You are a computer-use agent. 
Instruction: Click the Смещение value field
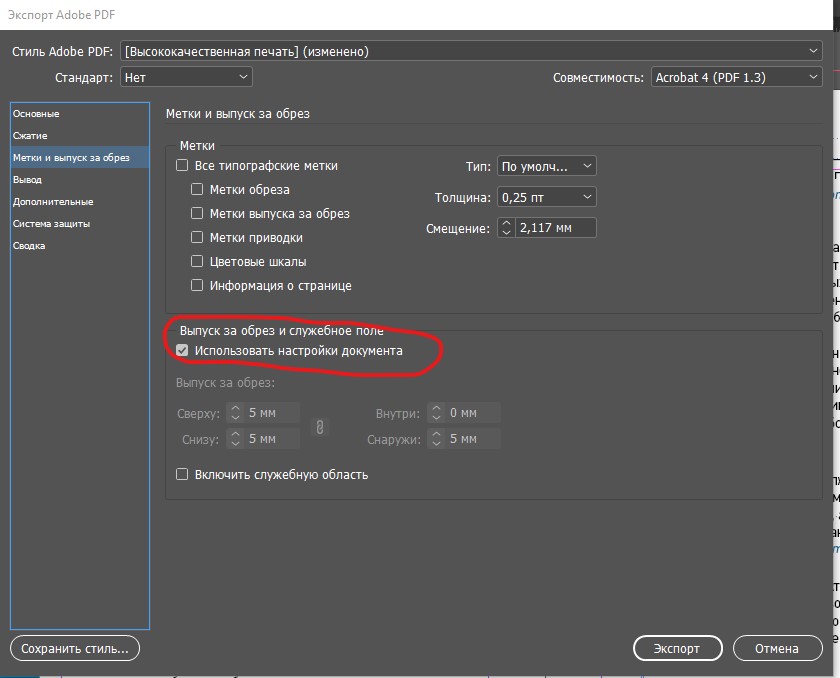pos(556,228)
